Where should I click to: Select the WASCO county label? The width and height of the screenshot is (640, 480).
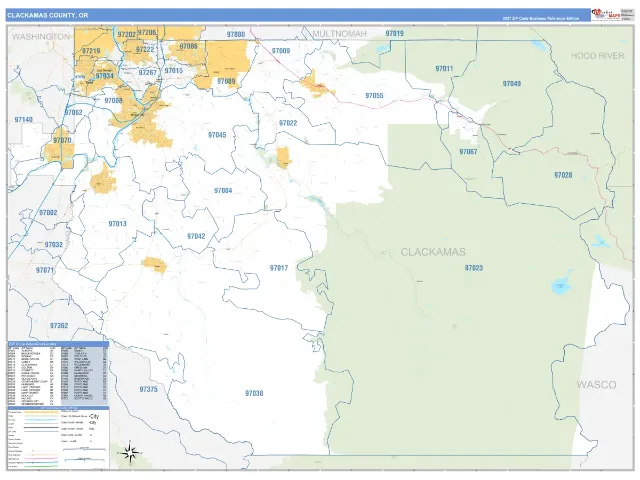596,384
